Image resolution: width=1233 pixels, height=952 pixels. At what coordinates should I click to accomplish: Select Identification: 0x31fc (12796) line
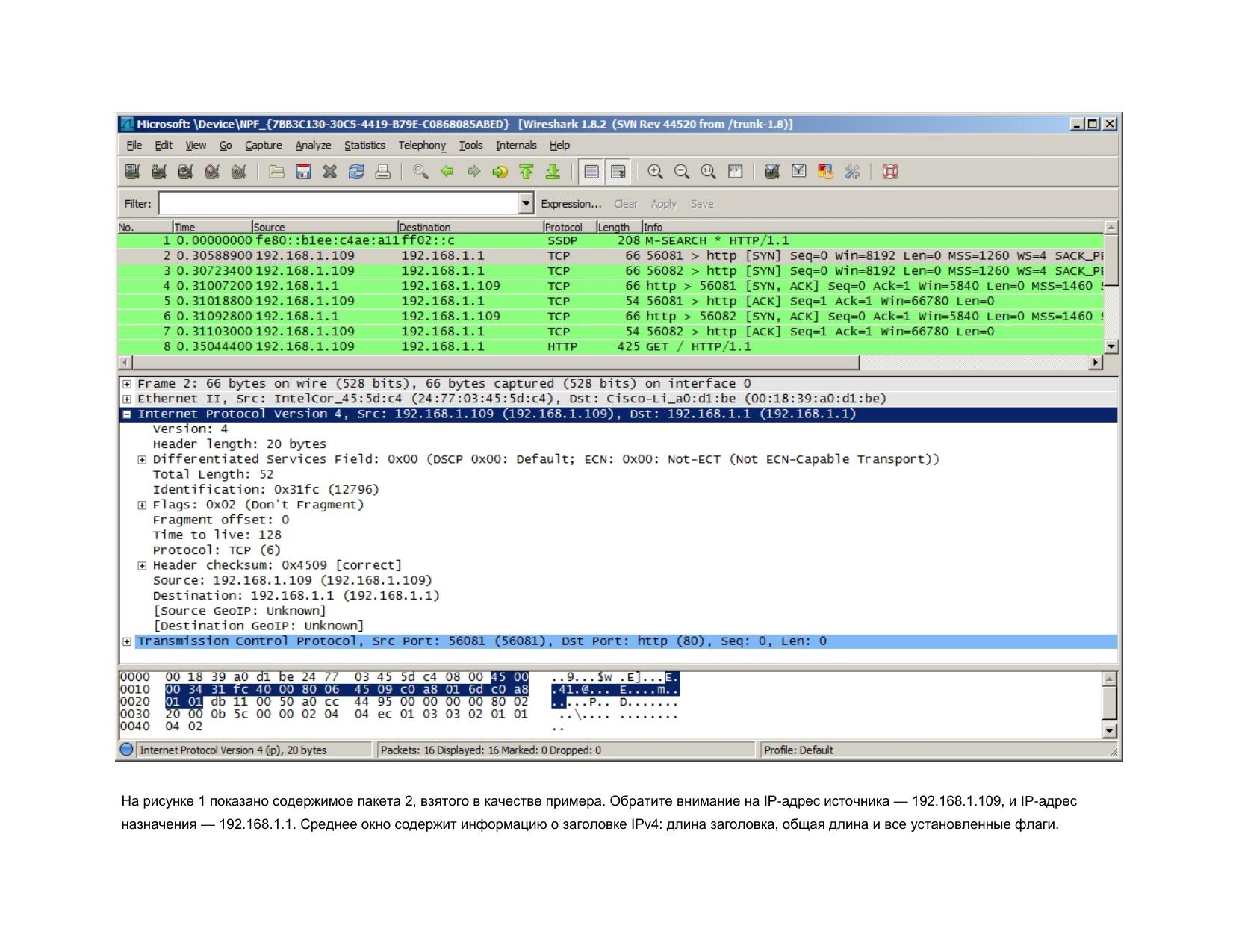266,490
